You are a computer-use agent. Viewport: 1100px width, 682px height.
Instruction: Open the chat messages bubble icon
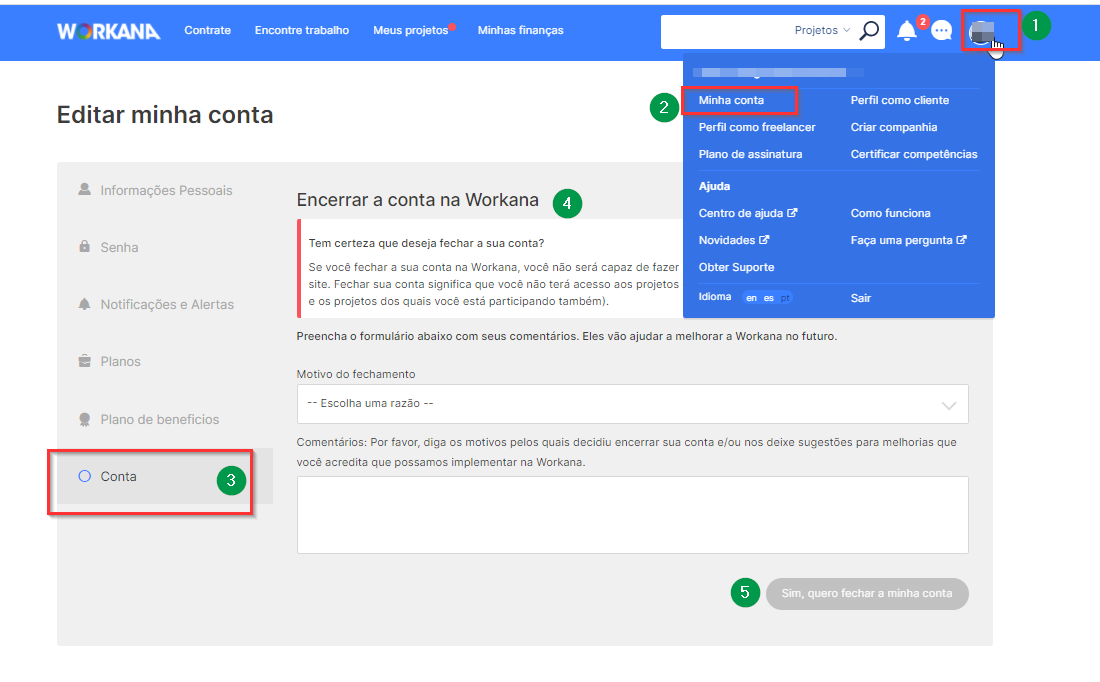[941, 31]
